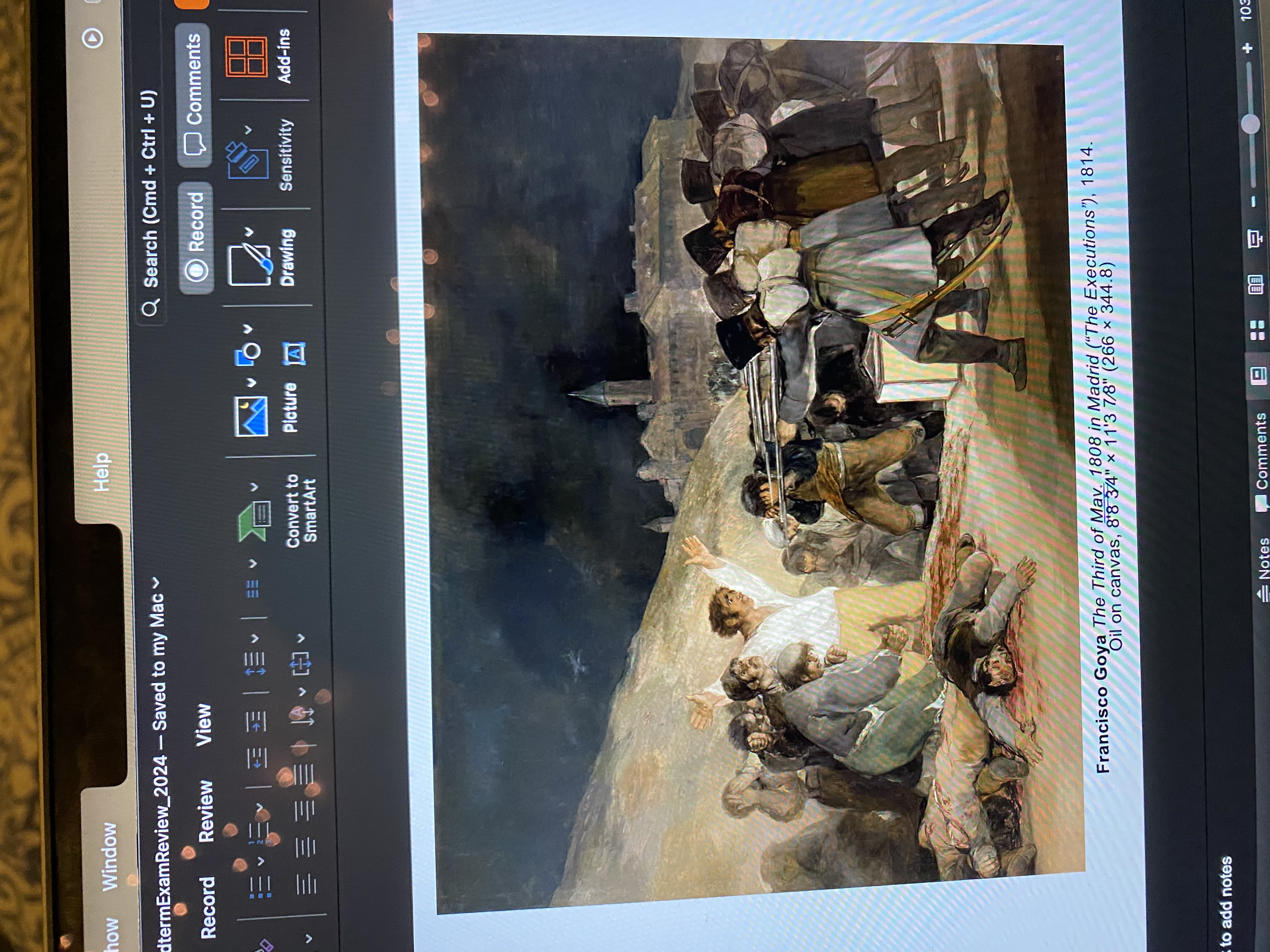Screen dimensions: 1270x952
Task: Increase the list indent level
Action: point(256,721)
